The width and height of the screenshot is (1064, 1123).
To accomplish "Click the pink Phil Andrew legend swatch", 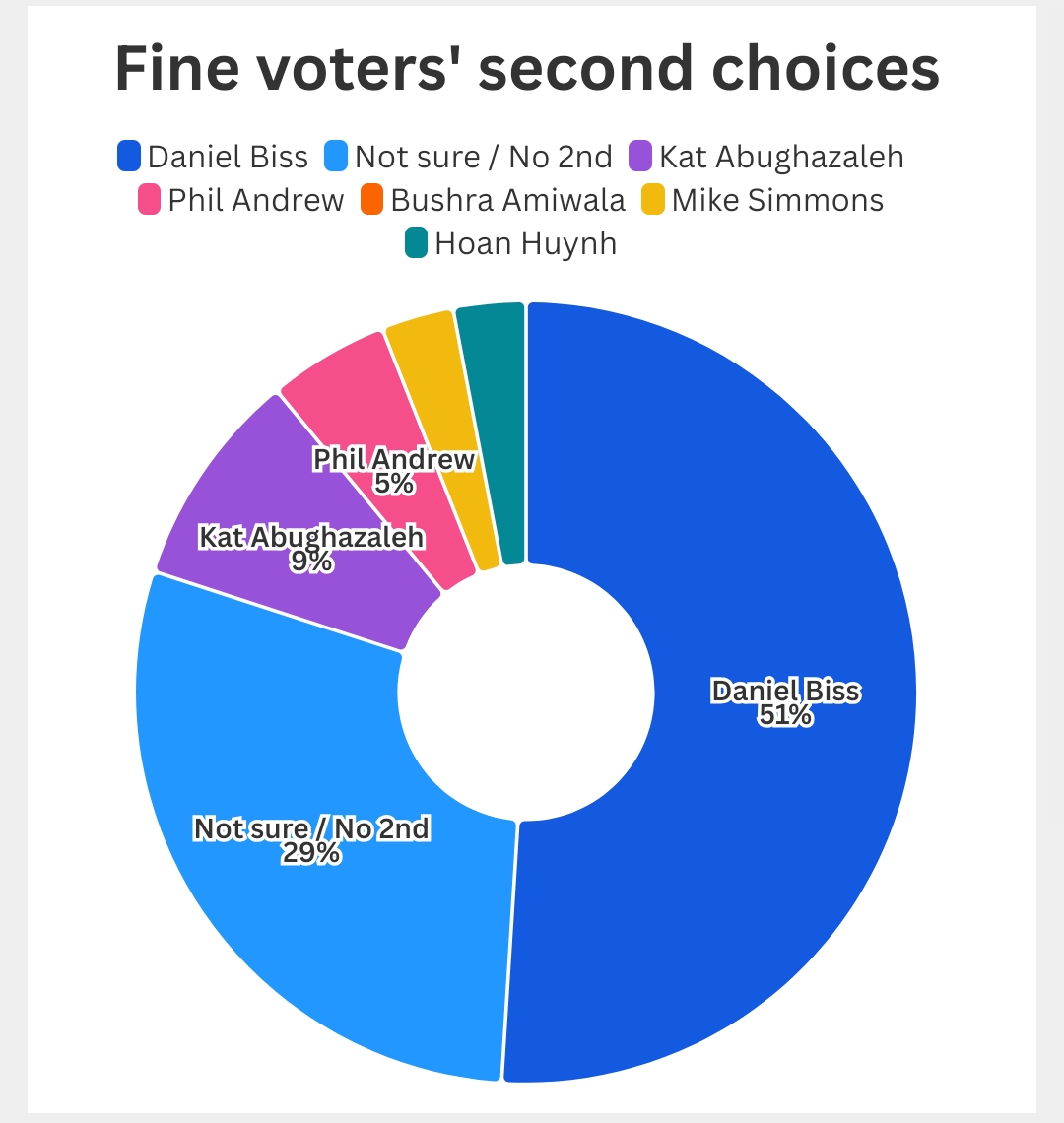I will (x=150, y=200).
